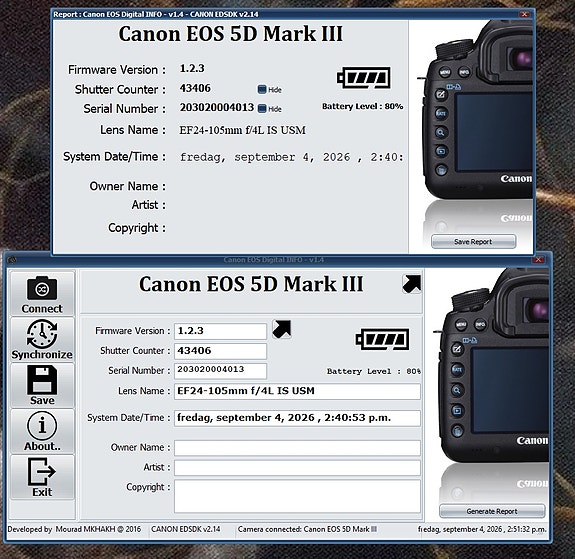Click the Serial Number field in main window
Image resolution: width=575 pixels, height=559 pixels.
coord(220,370)
